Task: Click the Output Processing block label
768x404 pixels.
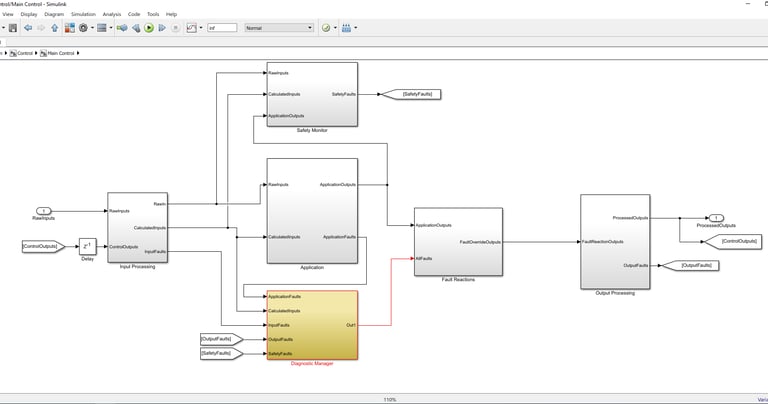Action: (615, 293)
